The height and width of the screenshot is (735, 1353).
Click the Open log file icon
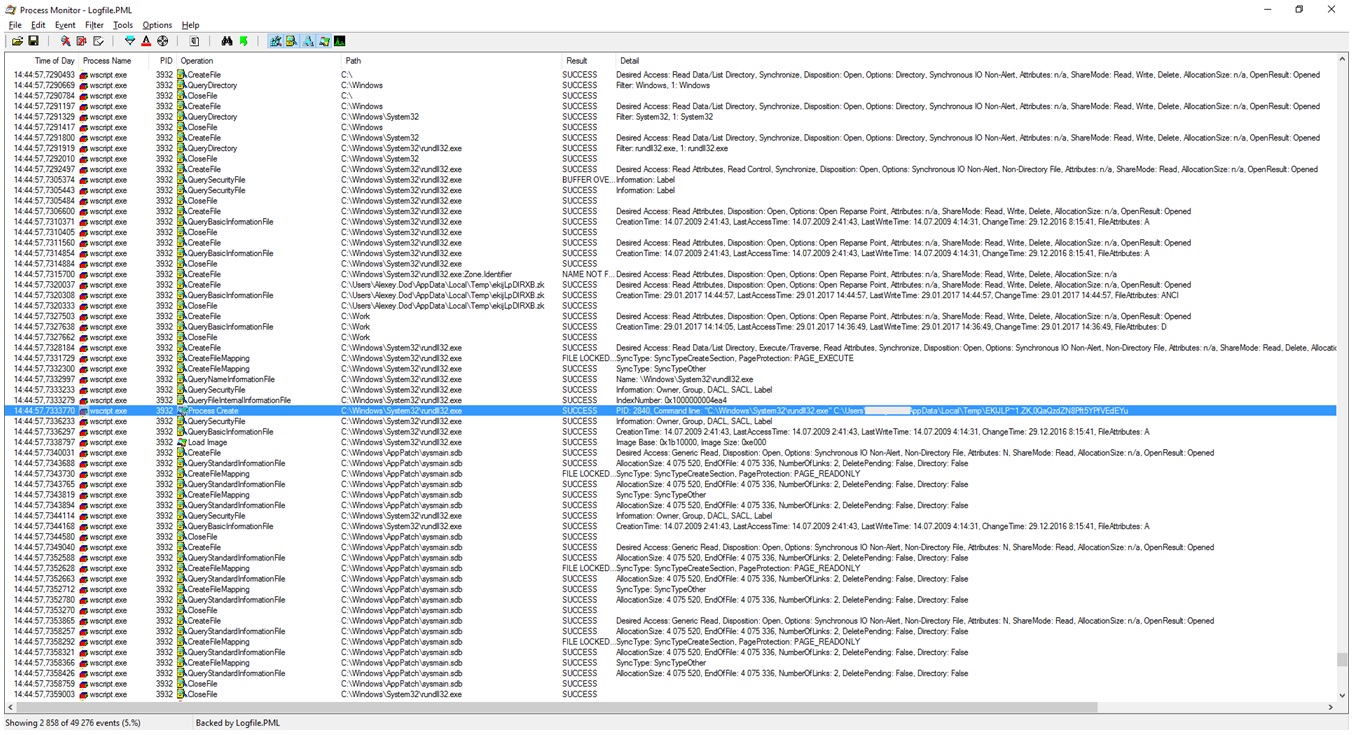tap(17, 41)
